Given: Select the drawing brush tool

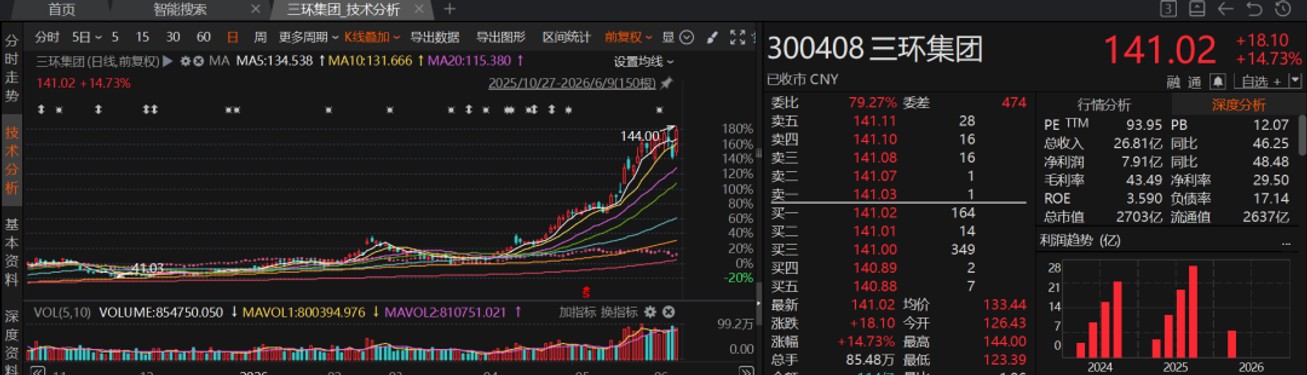Looking at the screenshot, I should click(x=712, y=37).
